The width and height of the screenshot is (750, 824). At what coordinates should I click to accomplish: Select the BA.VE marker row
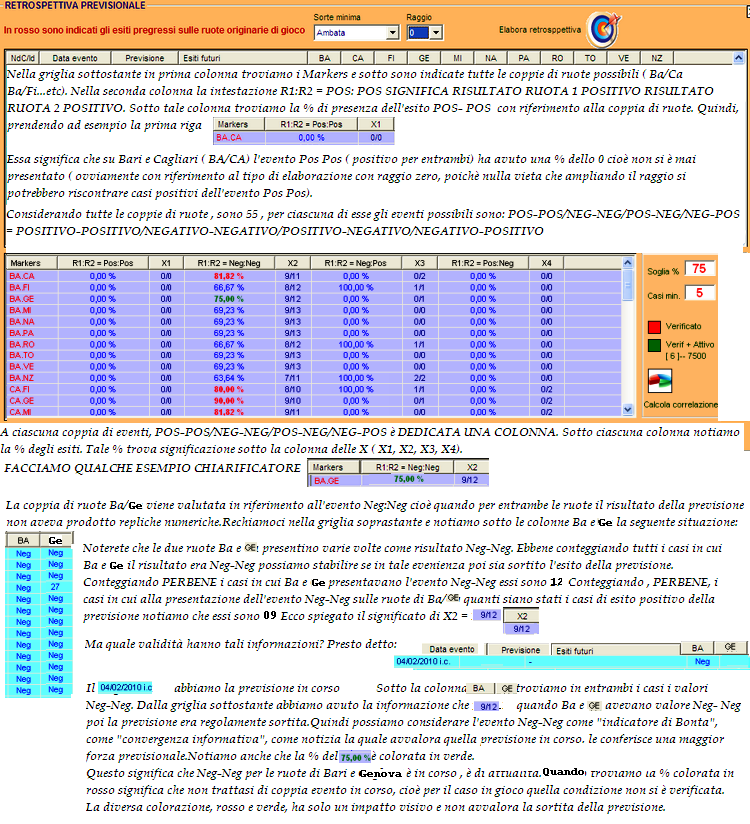click(x=314, y=366)
